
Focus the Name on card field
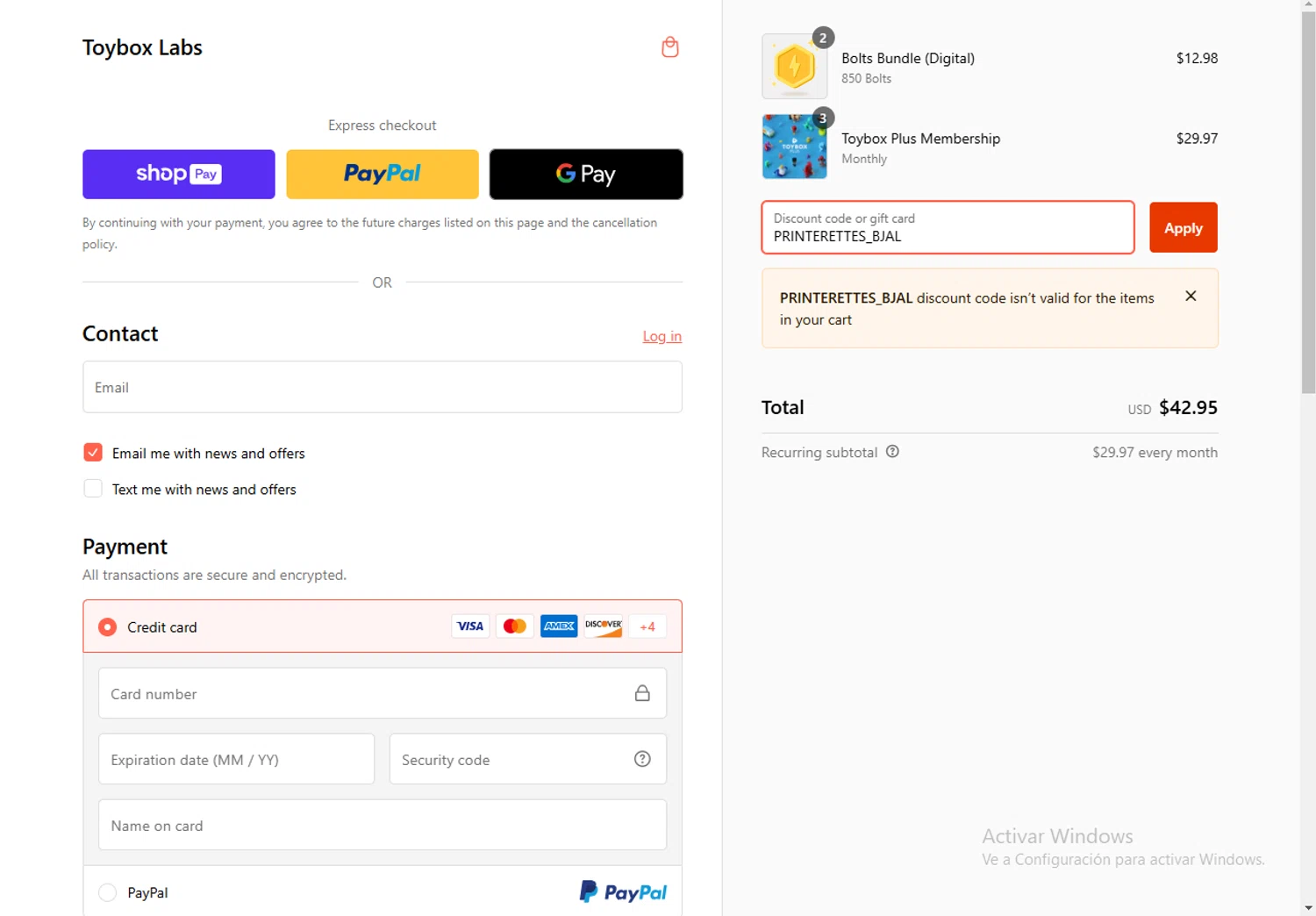point(383,825)
